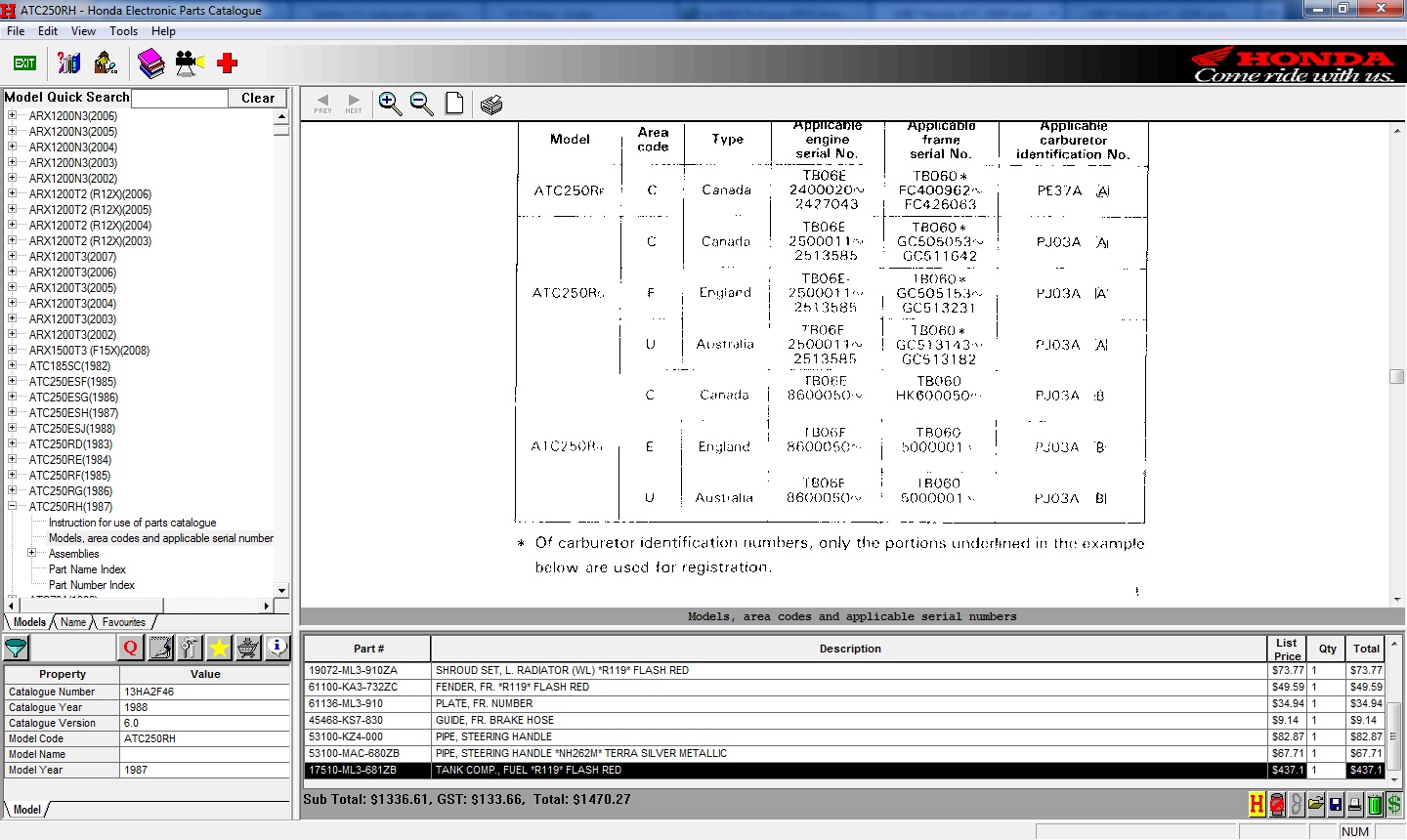Print the parts list with printer icon
Viewport: 1407px width, 840px height.
(x=1355, y=805)
